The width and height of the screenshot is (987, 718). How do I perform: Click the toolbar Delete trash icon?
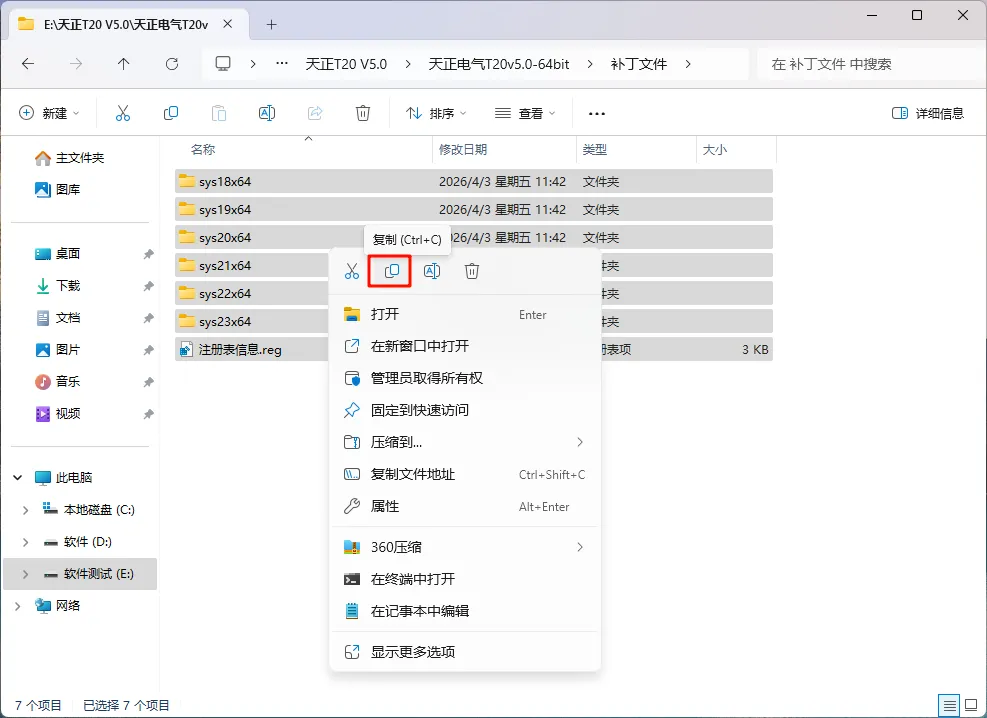363,113
